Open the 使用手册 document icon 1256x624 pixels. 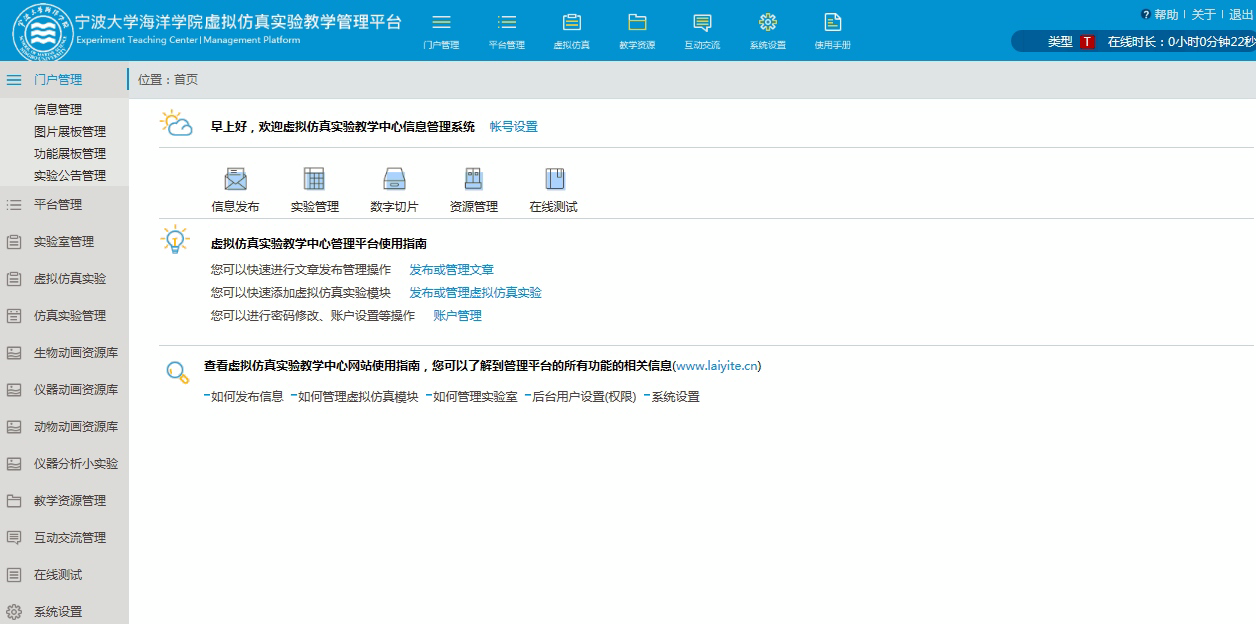(832, 23)
